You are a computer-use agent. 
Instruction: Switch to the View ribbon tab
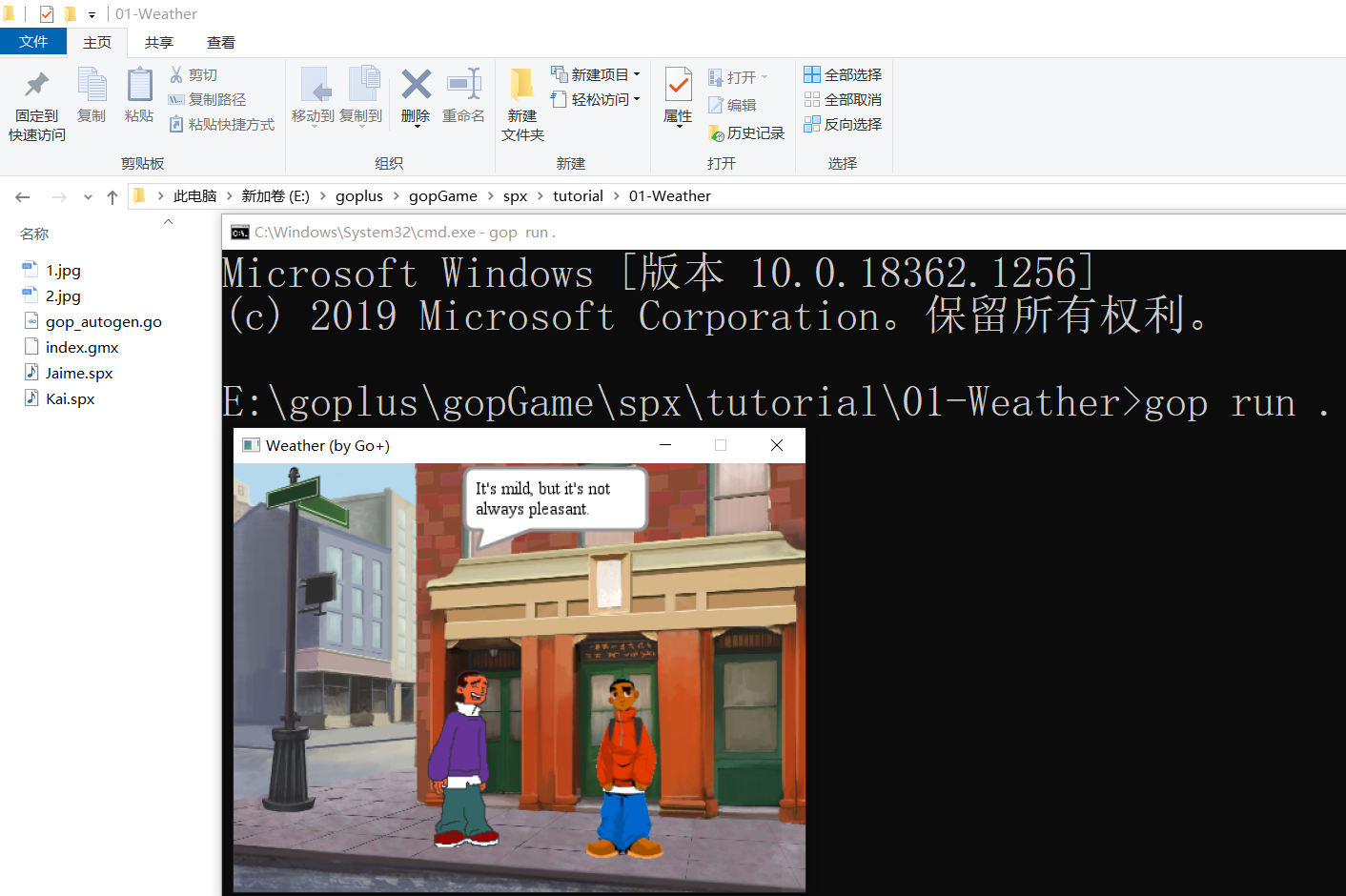(221, 42)
